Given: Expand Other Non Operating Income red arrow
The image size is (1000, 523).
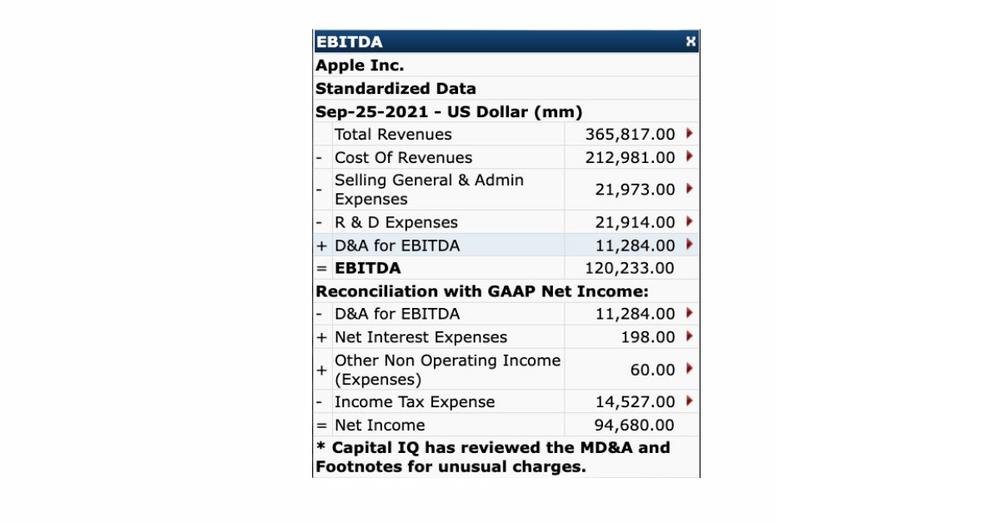Looking at the screenshot, I should (x=689, y=369).
